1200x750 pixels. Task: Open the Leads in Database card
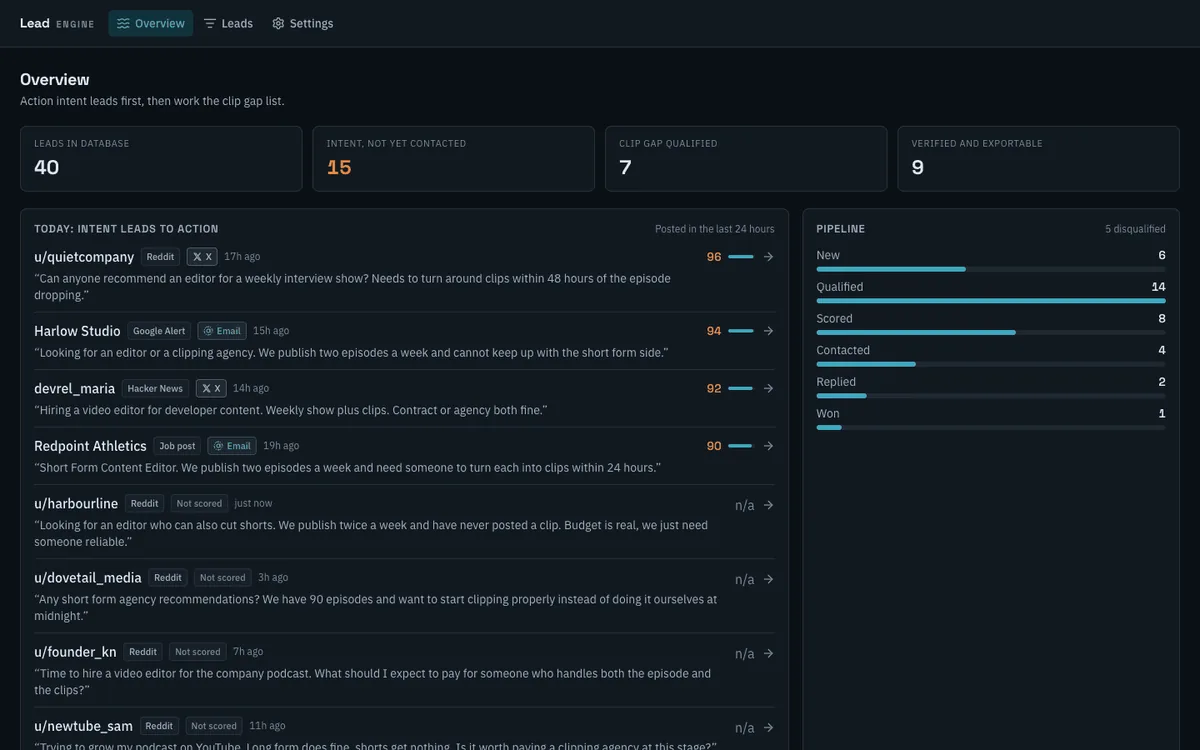coord(161,159)
